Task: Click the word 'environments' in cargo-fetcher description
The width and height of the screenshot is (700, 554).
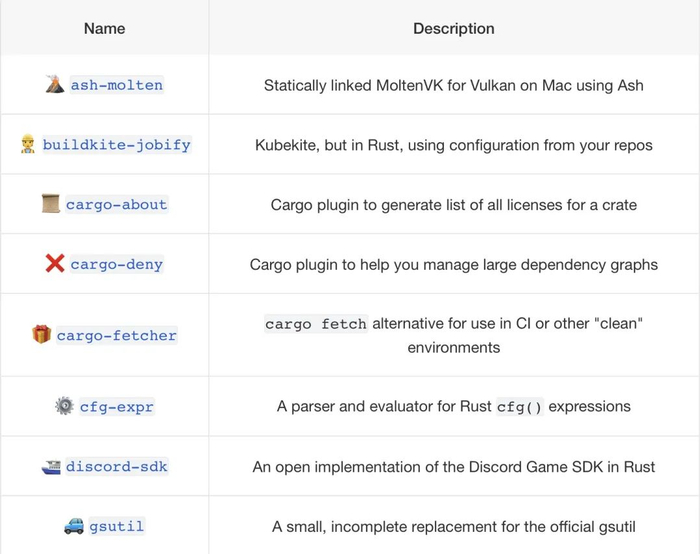Action: 454,347
